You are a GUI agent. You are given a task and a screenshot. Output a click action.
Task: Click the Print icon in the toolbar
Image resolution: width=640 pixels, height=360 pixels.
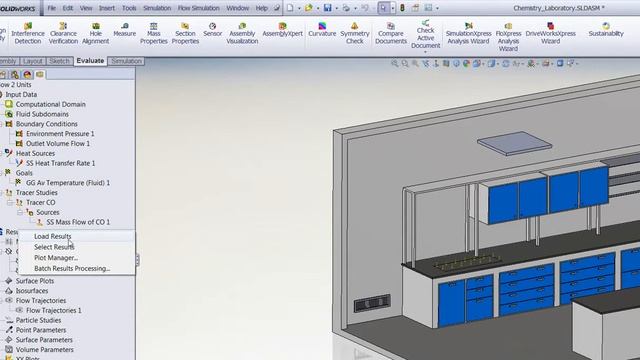pos(346,8)
